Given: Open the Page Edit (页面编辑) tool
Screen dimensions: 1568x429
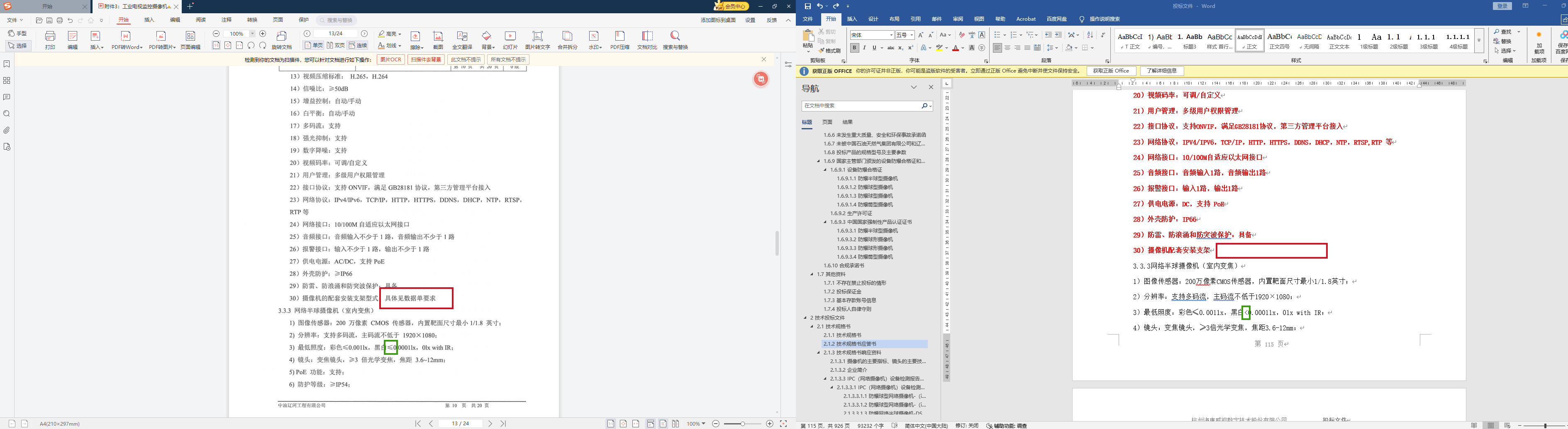Looking at the screenshot, I should [x=190, y=40].
